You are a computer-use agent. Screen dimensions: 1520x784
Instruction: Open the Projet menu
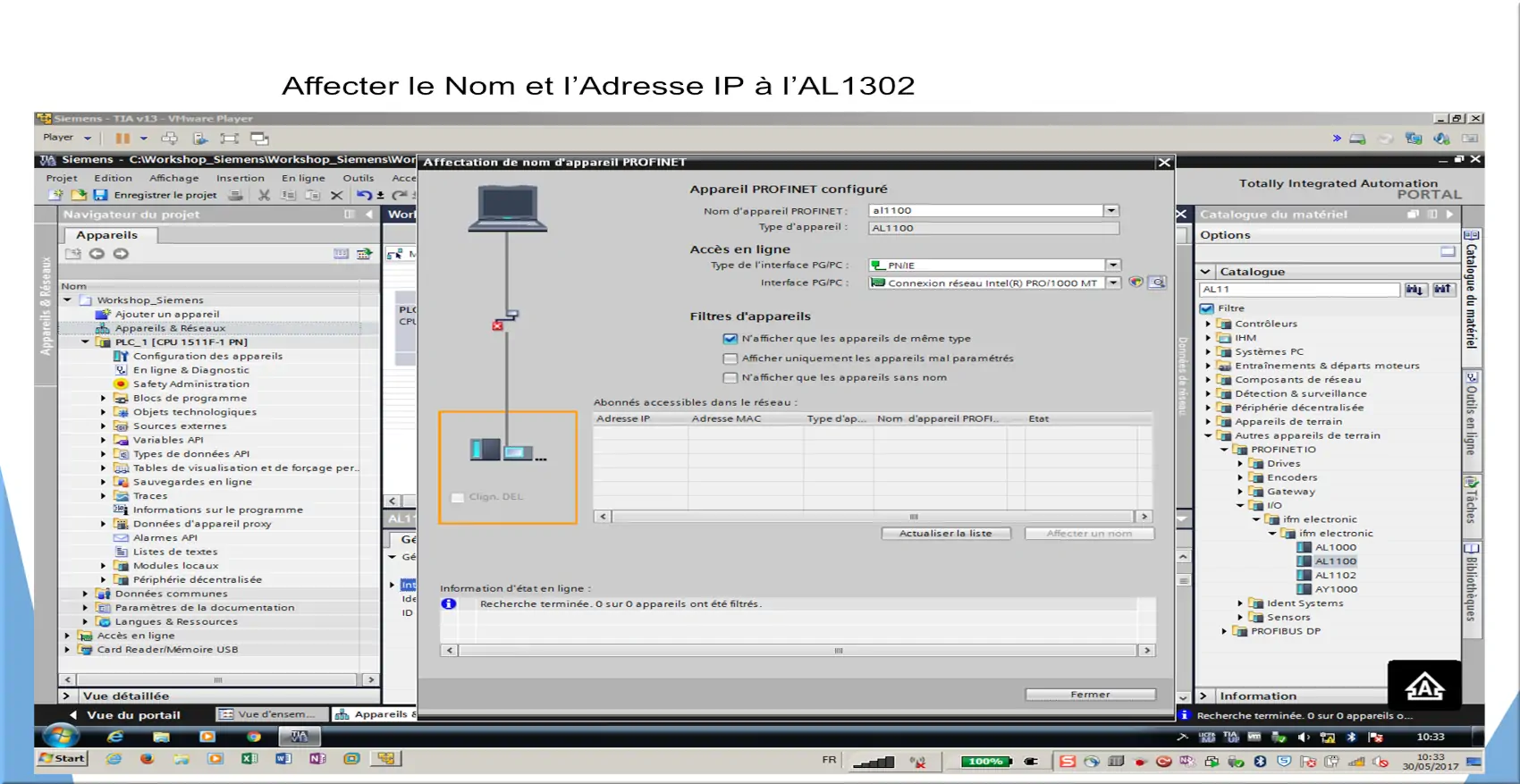click(x=62, y=178)
